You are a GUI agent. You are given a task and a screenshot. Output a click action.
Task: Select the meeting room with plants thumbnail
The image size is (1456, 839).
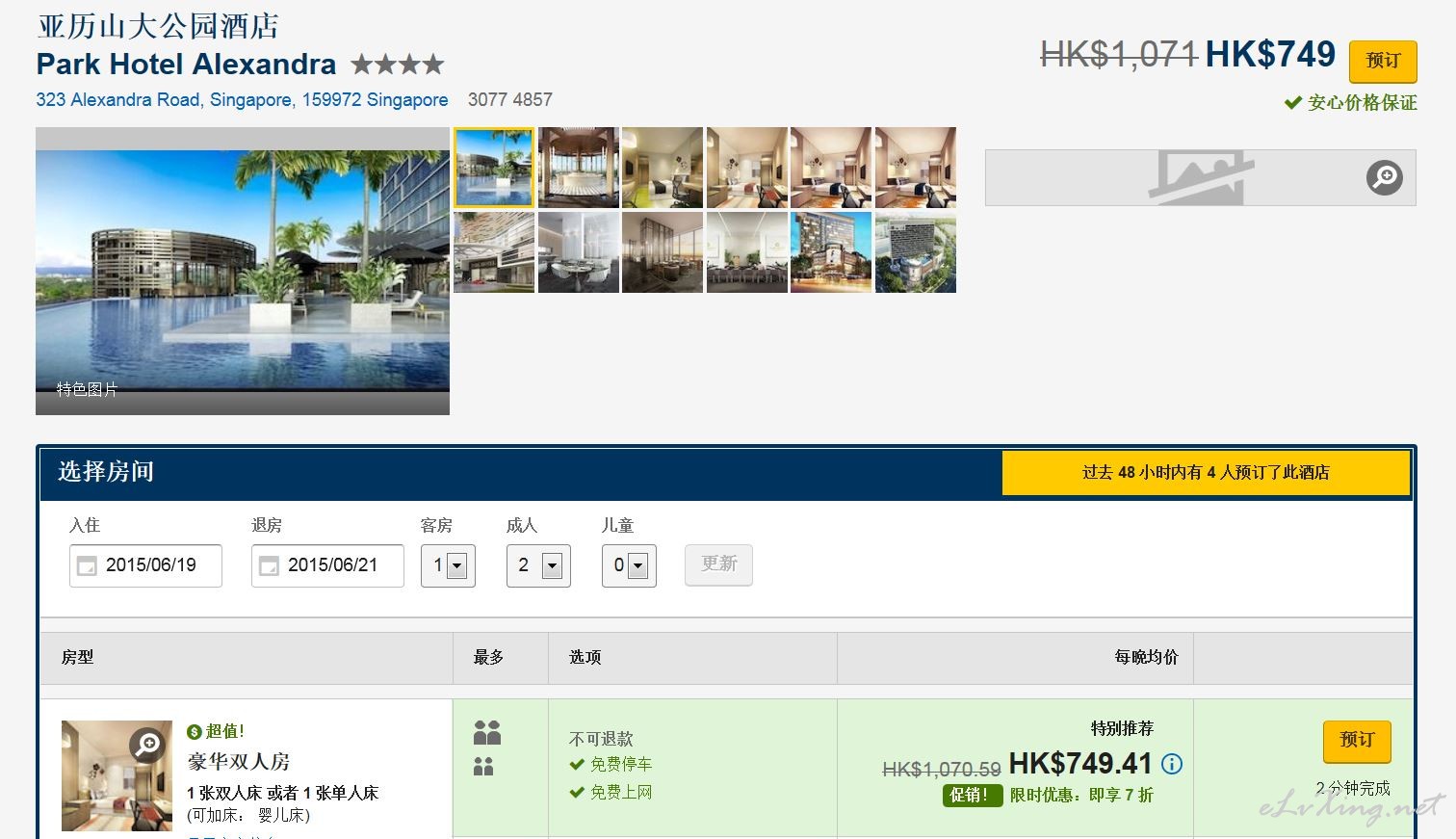(x=747, y=252)
